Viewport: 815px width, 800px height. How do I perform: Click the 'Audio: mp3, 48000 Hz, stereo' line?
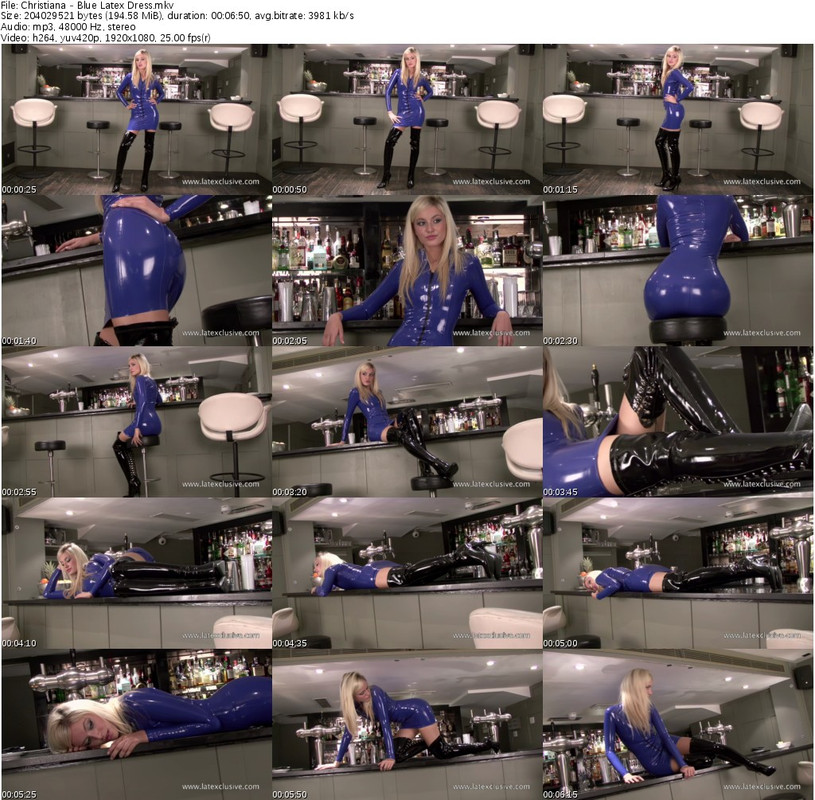pos(68,27)
